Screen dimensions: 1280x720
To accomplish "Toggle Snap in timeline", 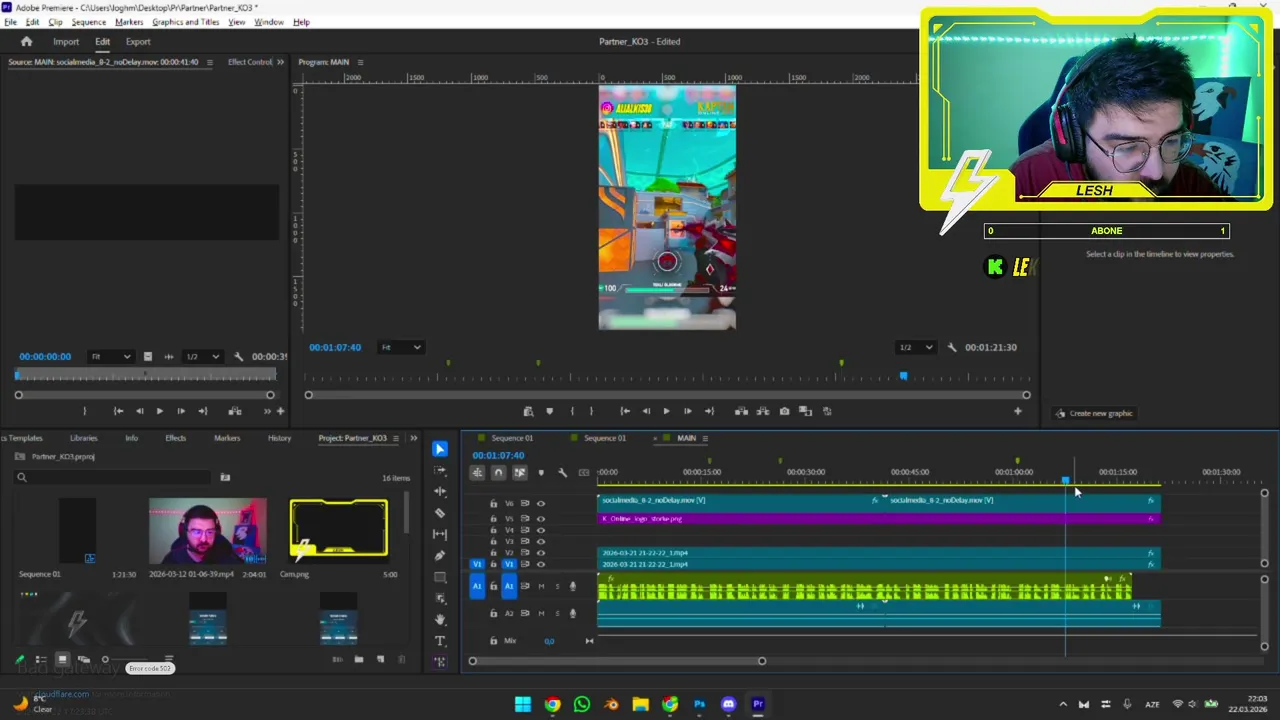I will click(498, 473).
